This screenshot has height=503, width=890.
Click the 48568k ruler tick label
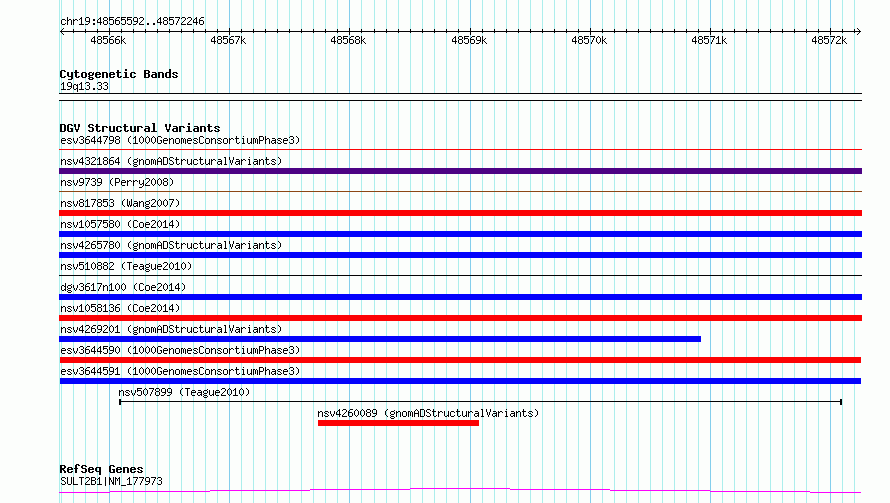pos(348,40)
